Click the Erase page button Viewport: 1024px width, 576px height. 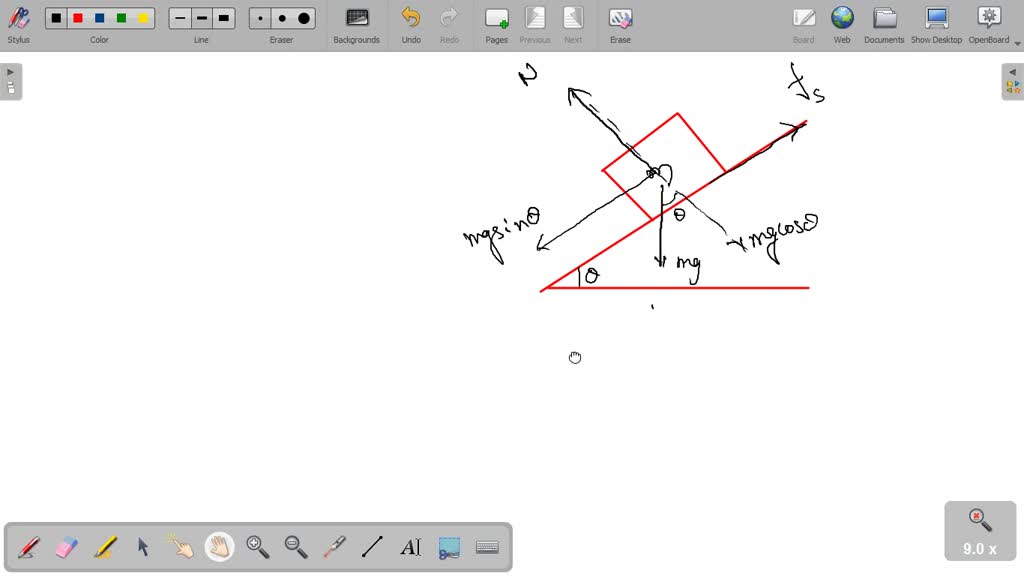[x=620, y=25]
